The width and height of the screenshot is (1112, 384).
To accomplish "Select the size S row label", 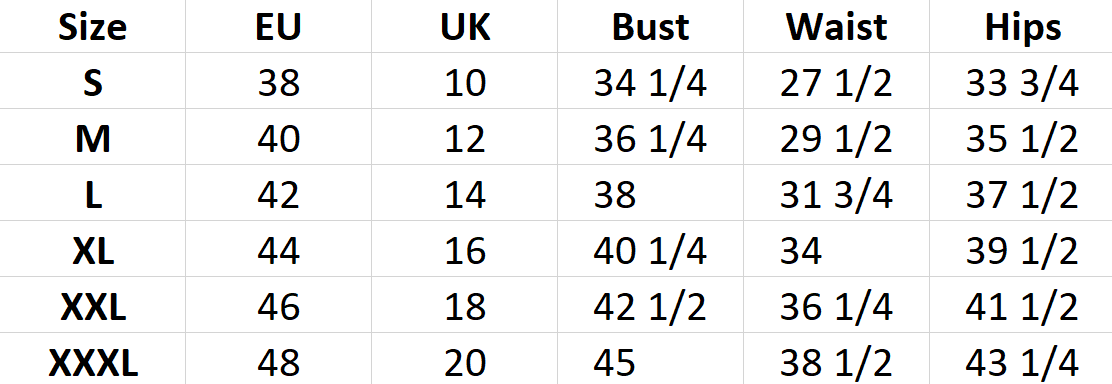I will (92, 81).
